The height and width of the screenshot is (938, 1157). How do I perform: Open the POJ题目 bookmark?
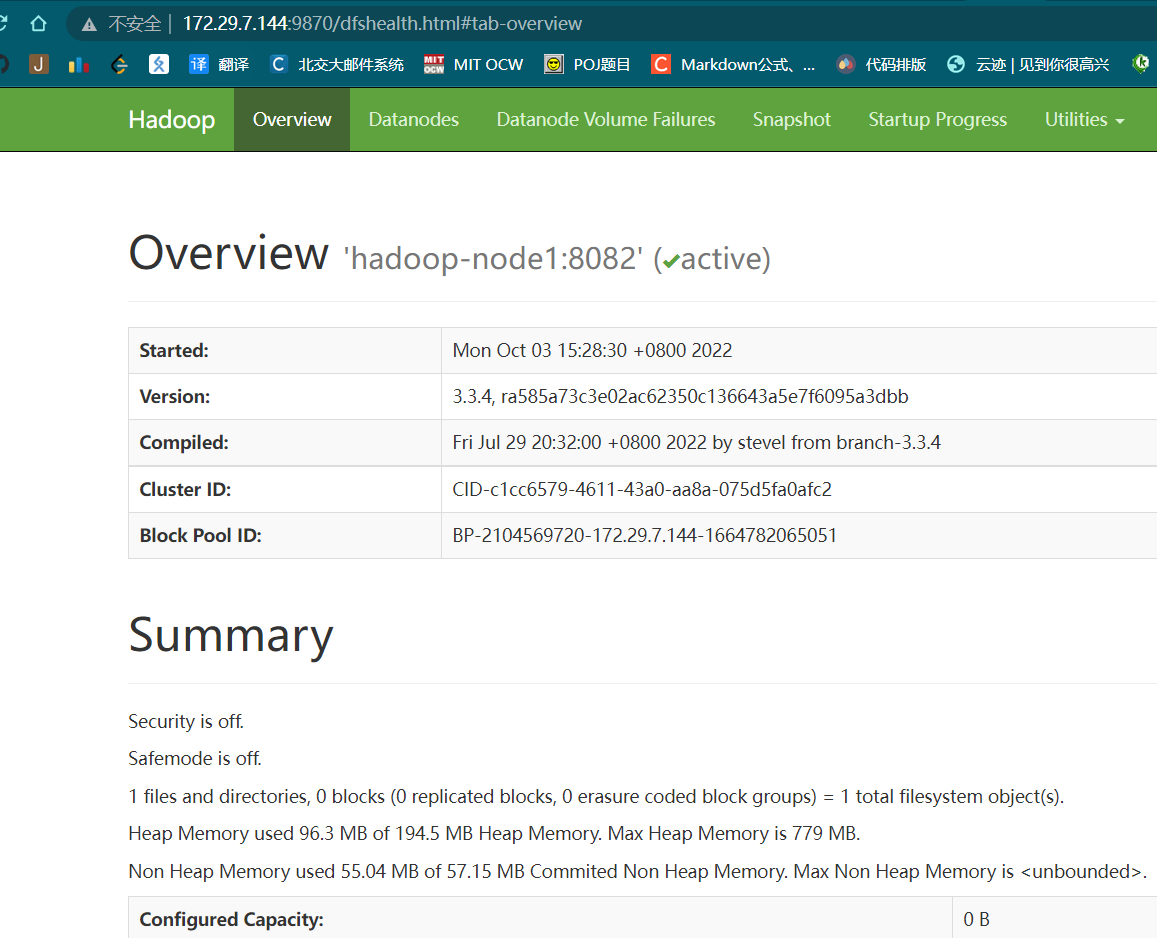(x=587, y=64)
